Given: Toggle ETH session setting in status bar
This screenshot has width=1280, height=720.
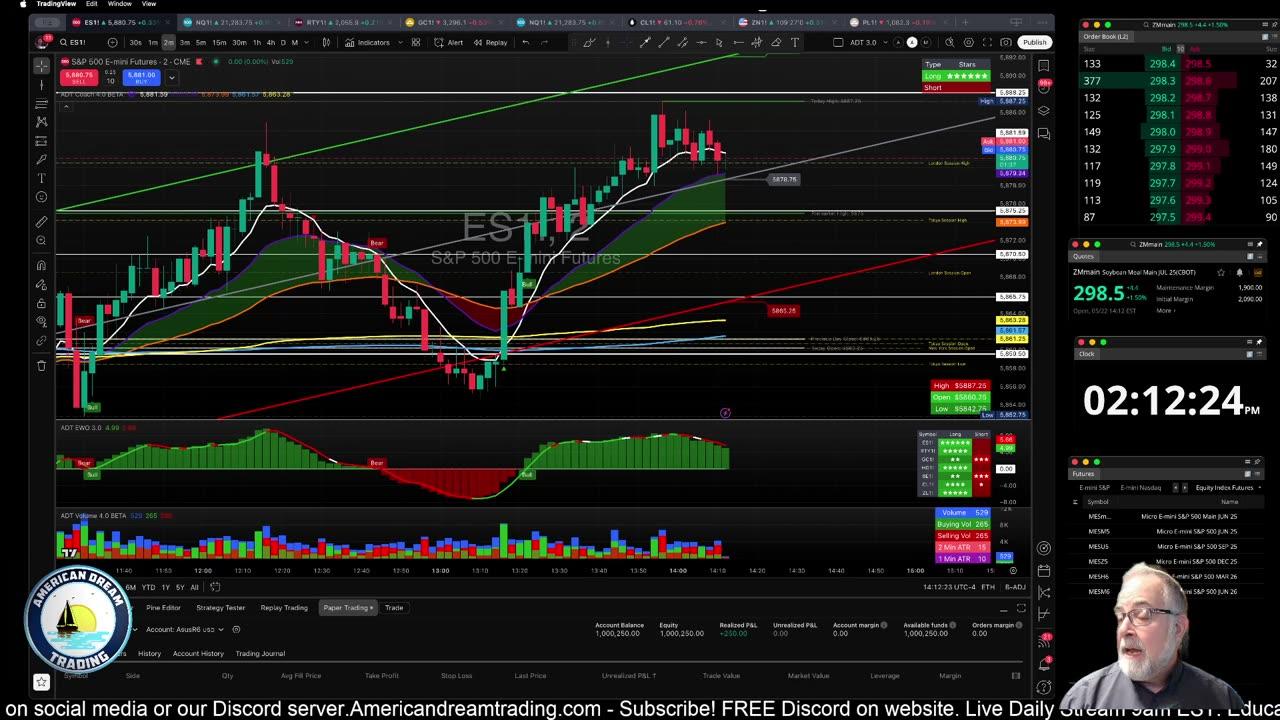Looking at the screenshot, I should pyautogui.click(x=988, y=587).
